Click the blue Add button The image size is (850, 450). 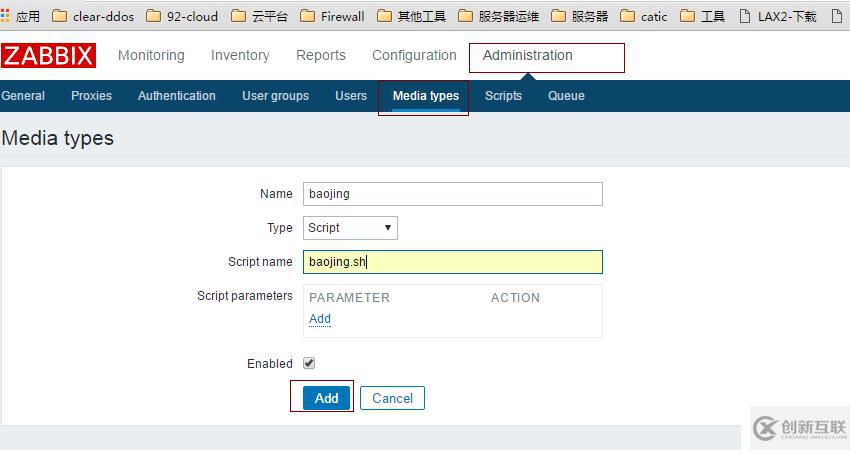pos(326,398)
